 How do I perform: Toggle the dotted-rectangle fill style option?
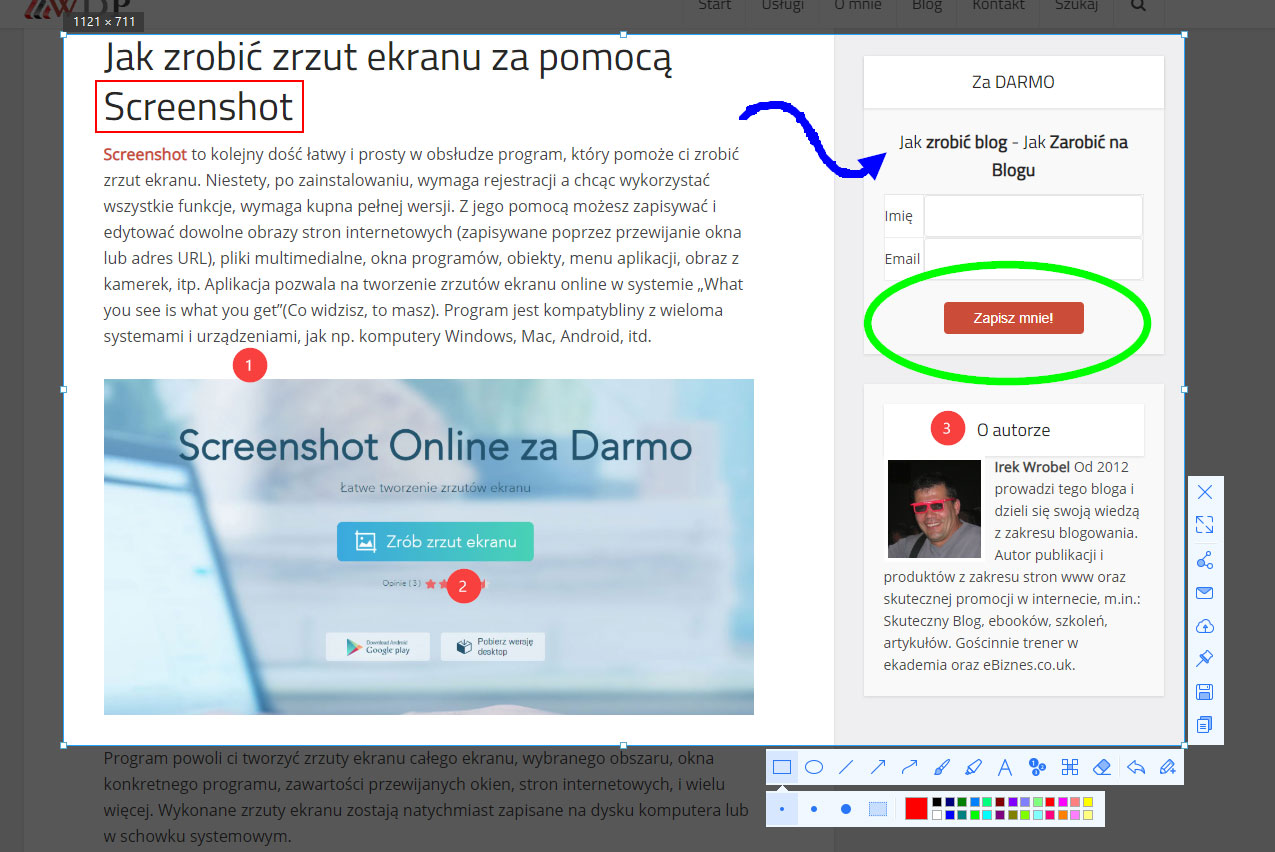878,808
